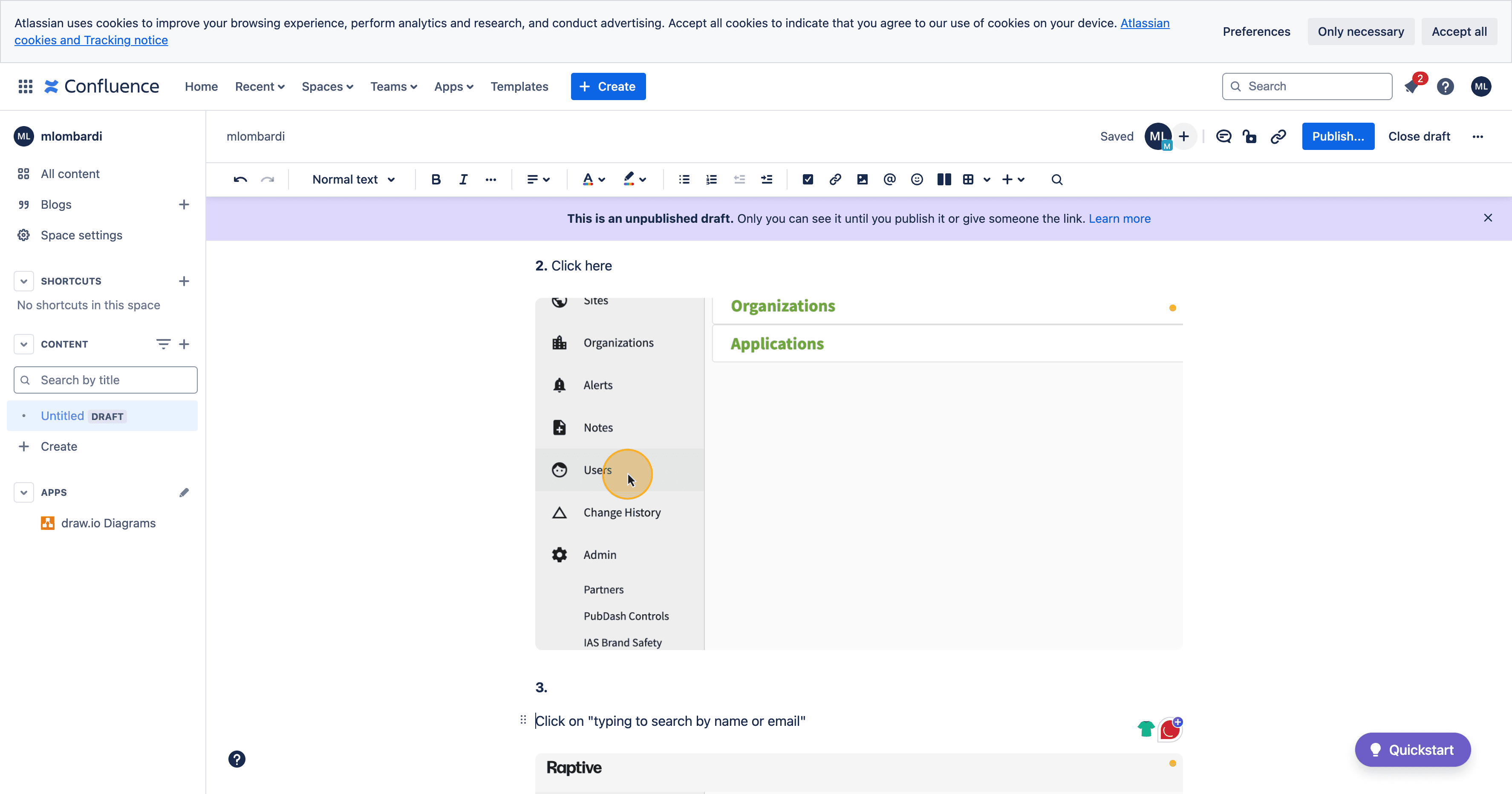Click the Search by title field

pos(106,380)
